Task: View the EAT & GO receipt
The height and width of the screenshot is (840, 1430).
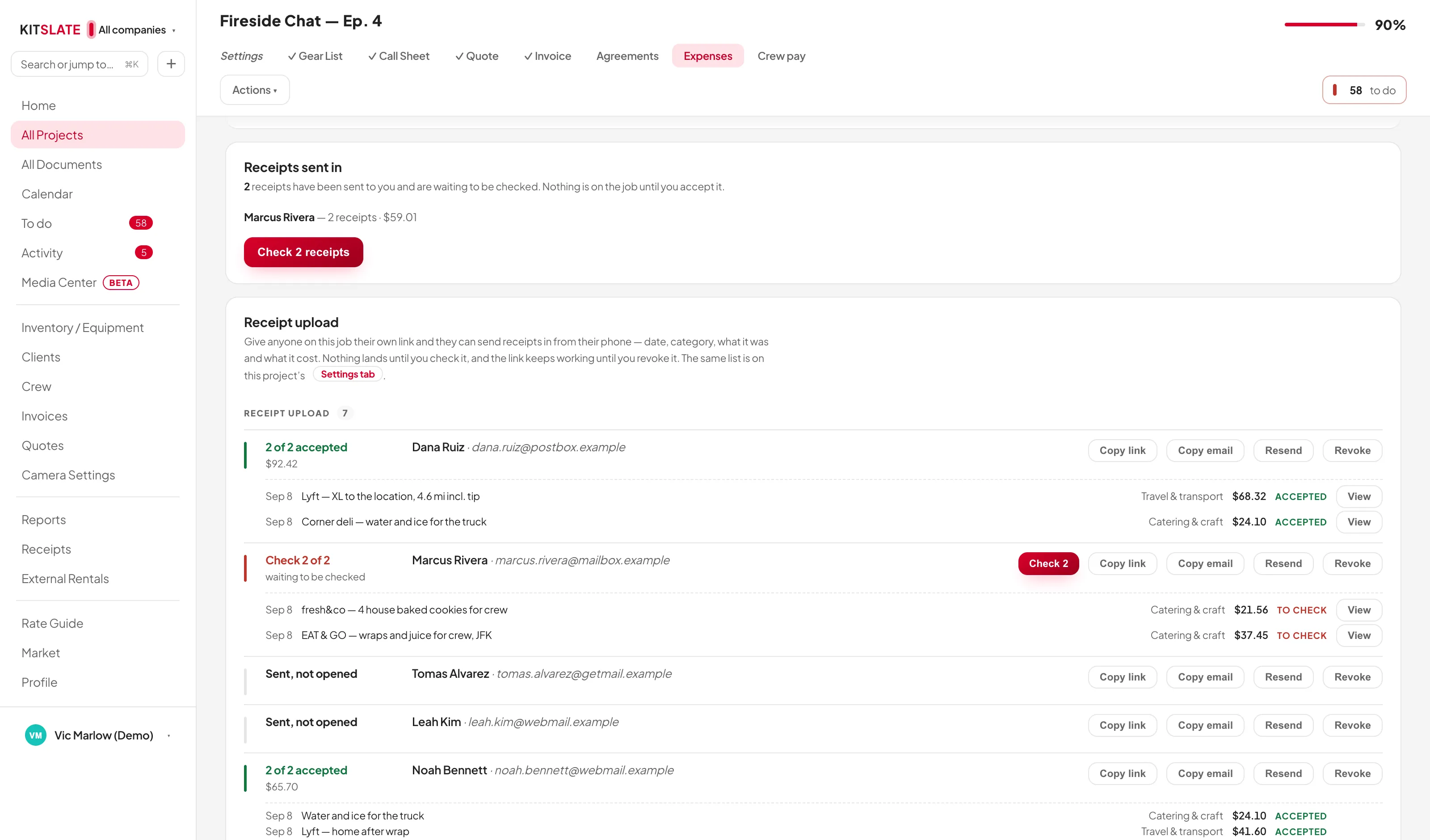Action: pos(1358,635)
